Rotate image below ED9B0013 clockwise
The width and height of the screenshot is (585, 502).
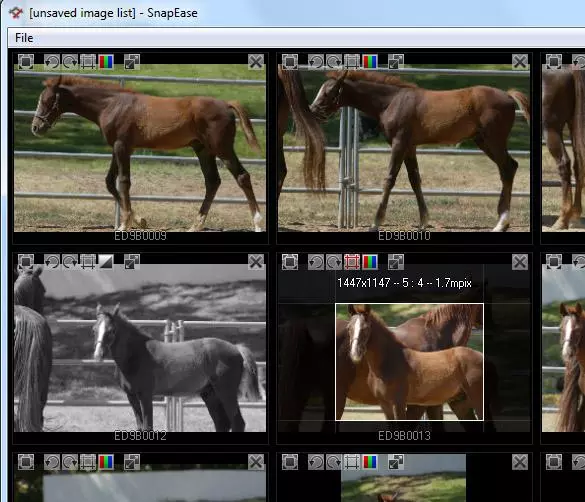click(334, 462)
